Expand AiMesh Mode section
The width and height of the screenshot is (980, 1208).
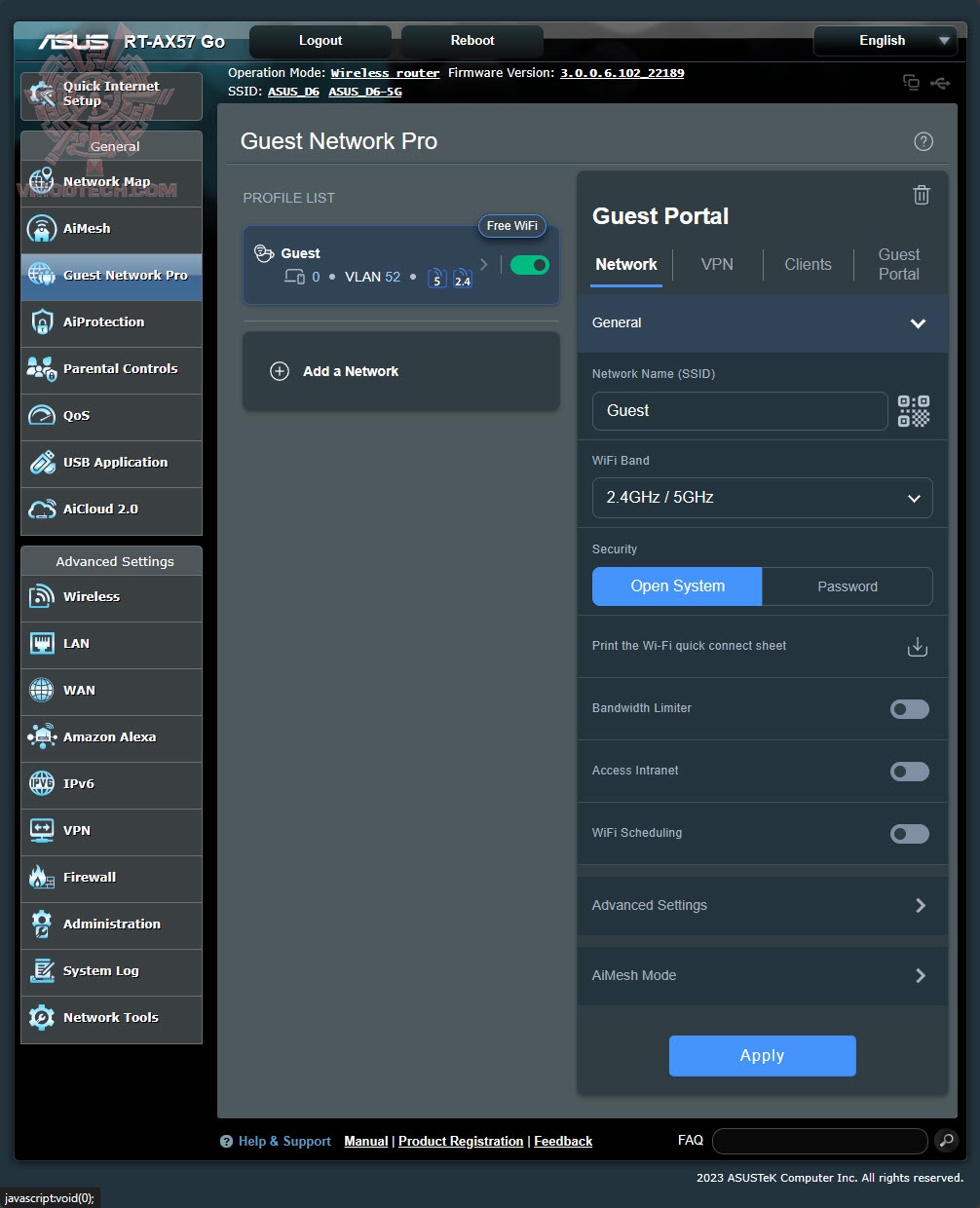pos(762,976)
